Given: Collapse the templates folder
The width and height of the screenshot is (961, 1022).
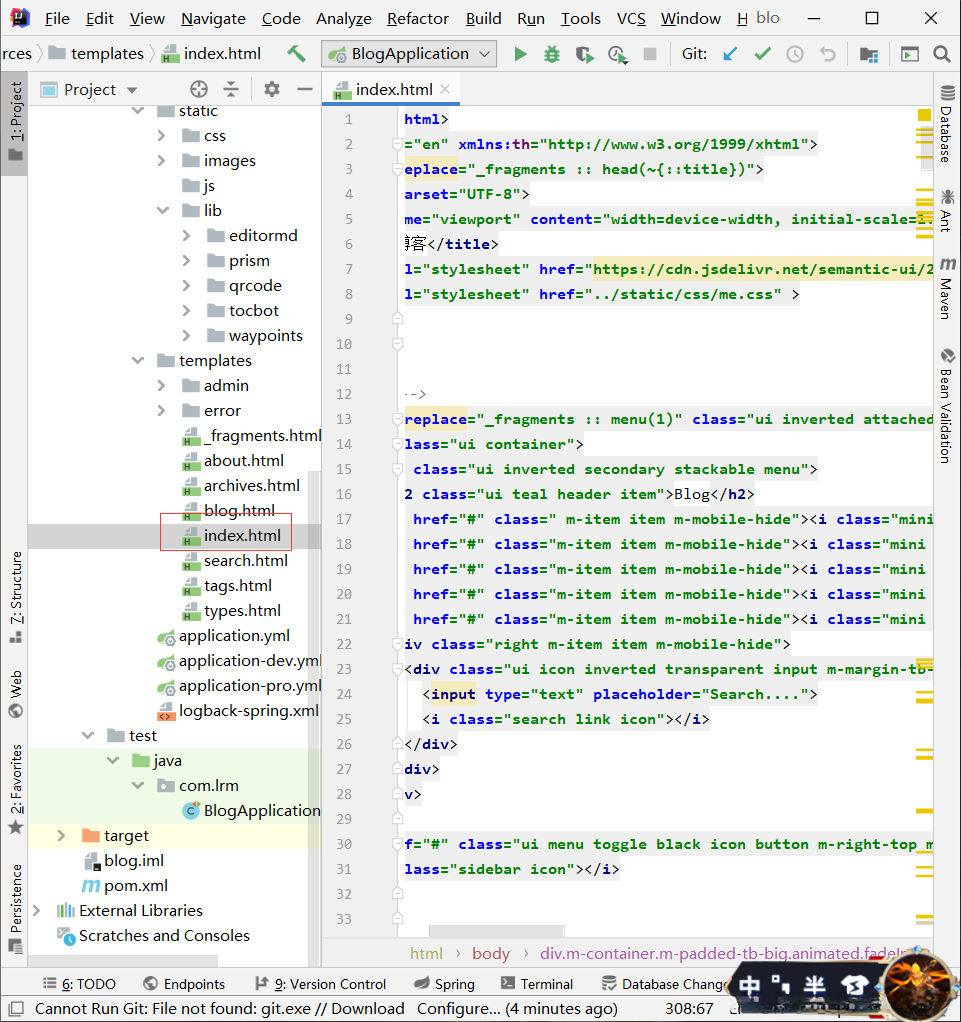Looking at the screenshot, I should coord(137,361).
